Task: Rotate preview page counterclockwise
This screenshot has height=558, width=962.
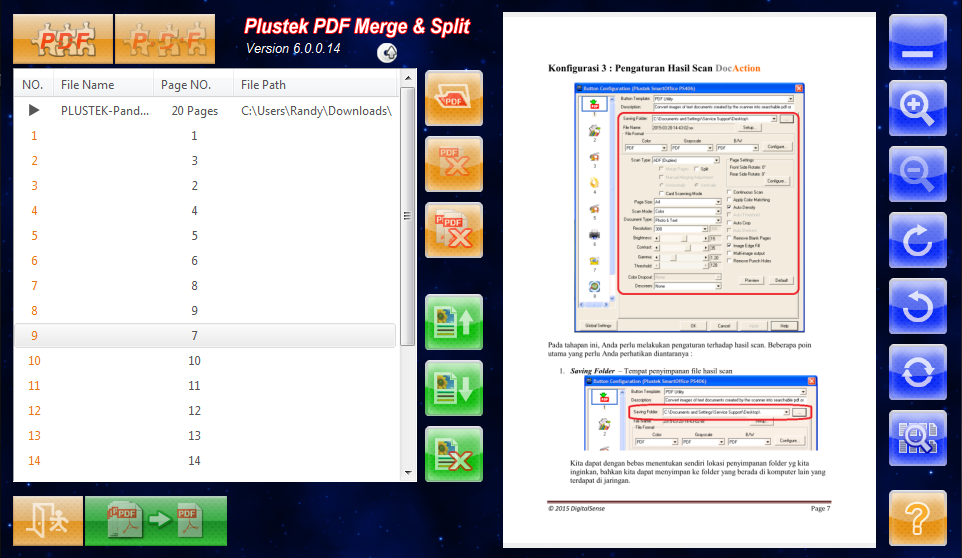Action: coord(918,306)
